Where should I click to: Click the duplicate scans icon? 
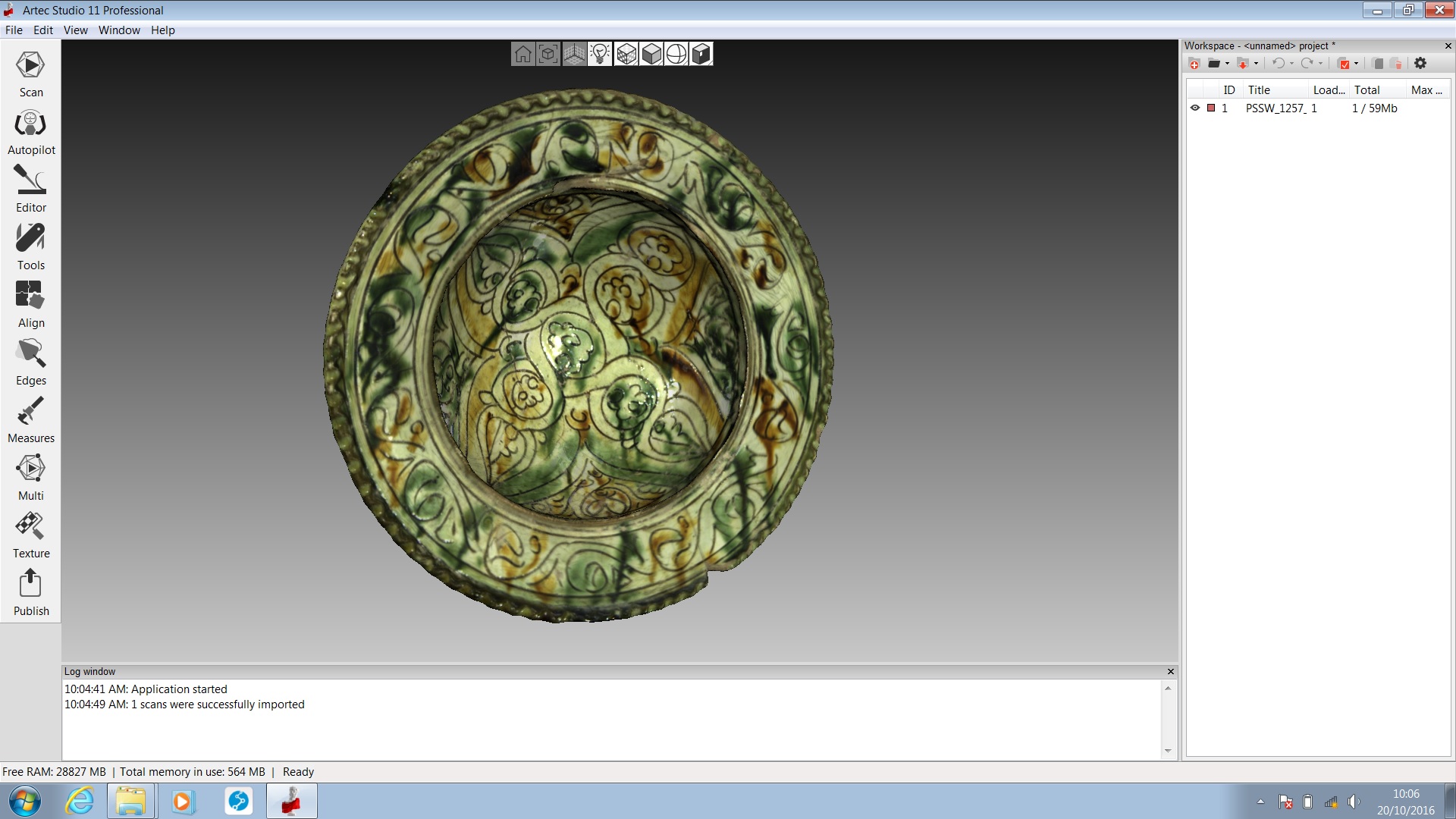pos(1378,64)
